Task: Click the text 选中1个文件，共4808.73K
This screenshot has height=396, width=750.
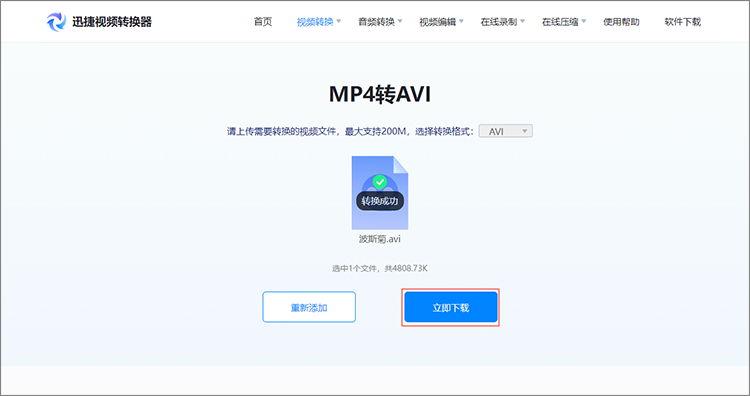Action: [x=380, y=268]
